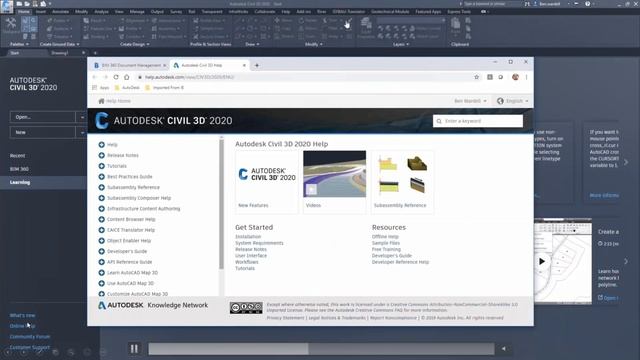Click the Creative Commons license badge
This screenshot has width=640, height=360.
pyautogui.click(x=246, y=308)
